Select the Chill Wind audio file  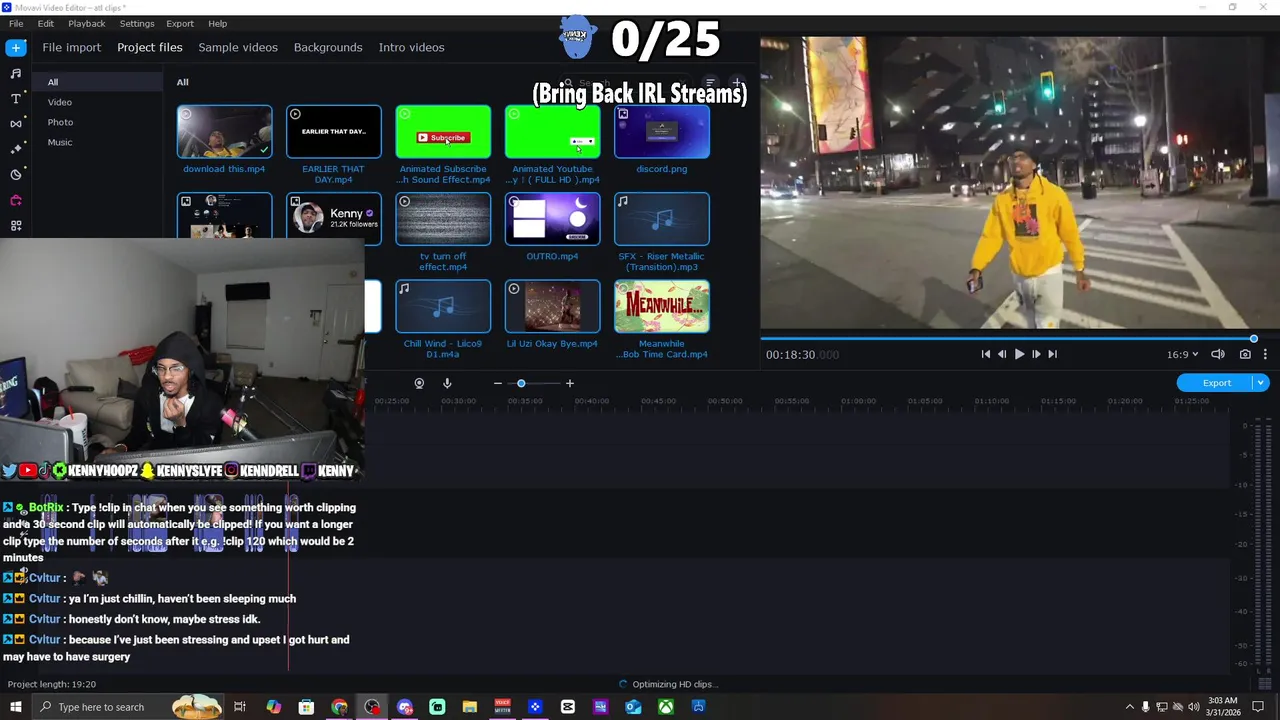coord(443,306)
